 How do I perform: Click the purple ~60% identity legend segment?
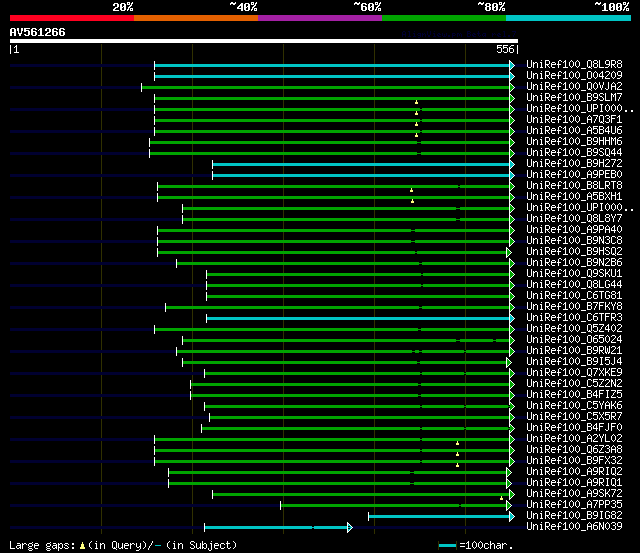pos(320,18)
